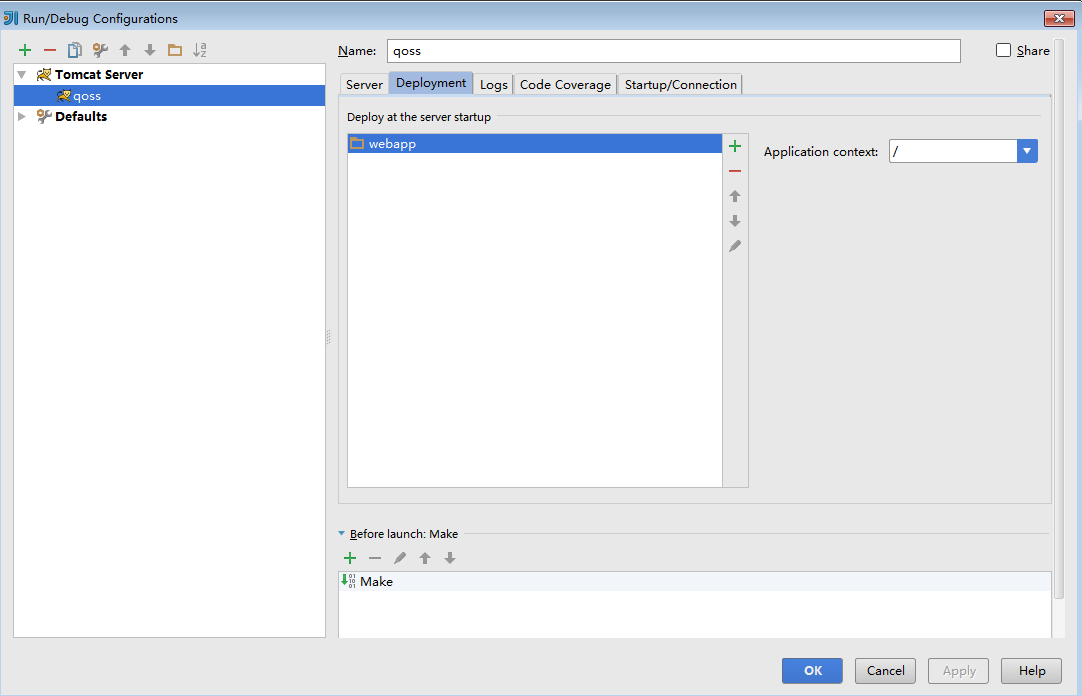The width and height of the screenshot is (1082, 696).
Task: Sort configurations alphabetically
Action: point(200,50)
